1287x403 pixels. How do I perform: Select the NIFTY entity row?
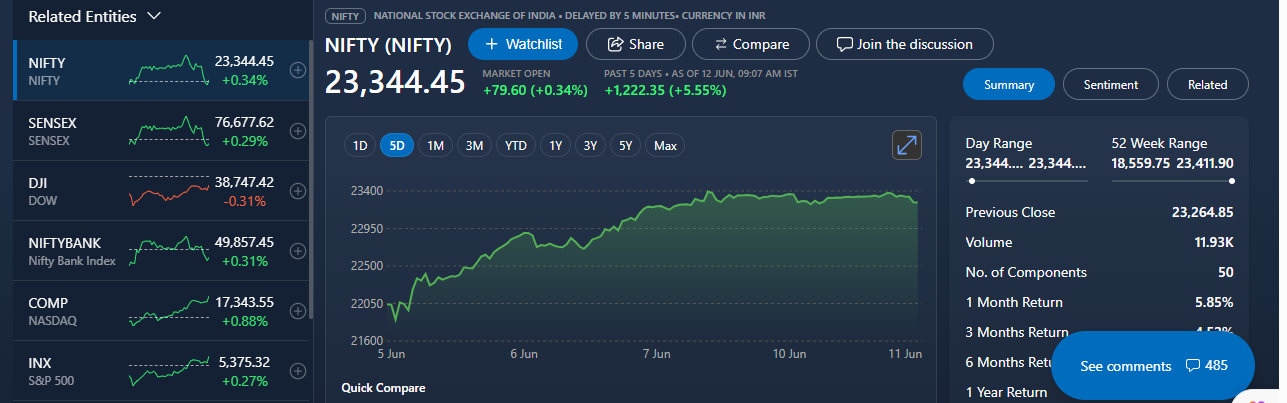click(163, 70)
